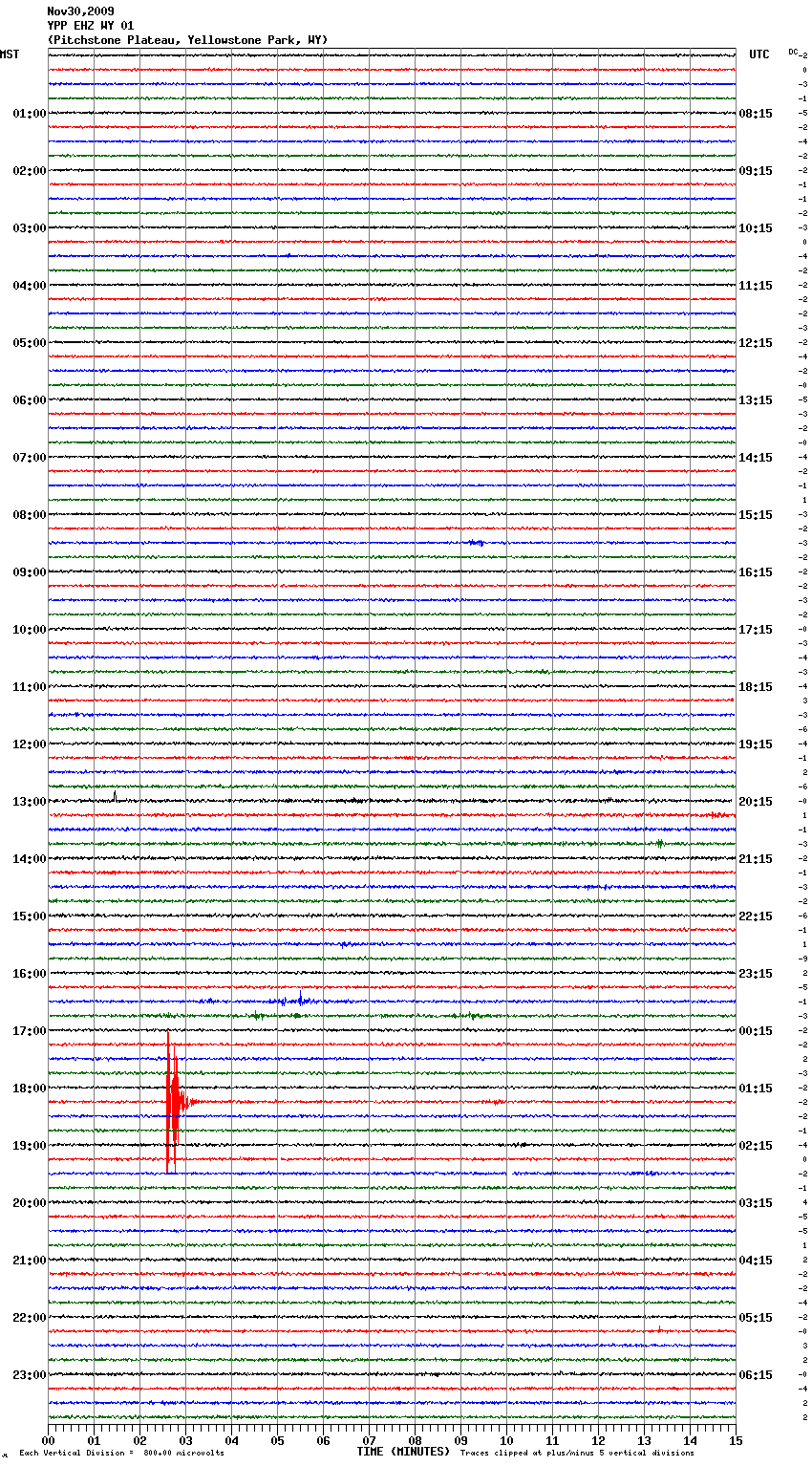Image resolution: width=812 pixels, height=1466 pixels.
Task: Select the 02:00 MST time label
Action: pyautogui.click(x=30, y=171)
